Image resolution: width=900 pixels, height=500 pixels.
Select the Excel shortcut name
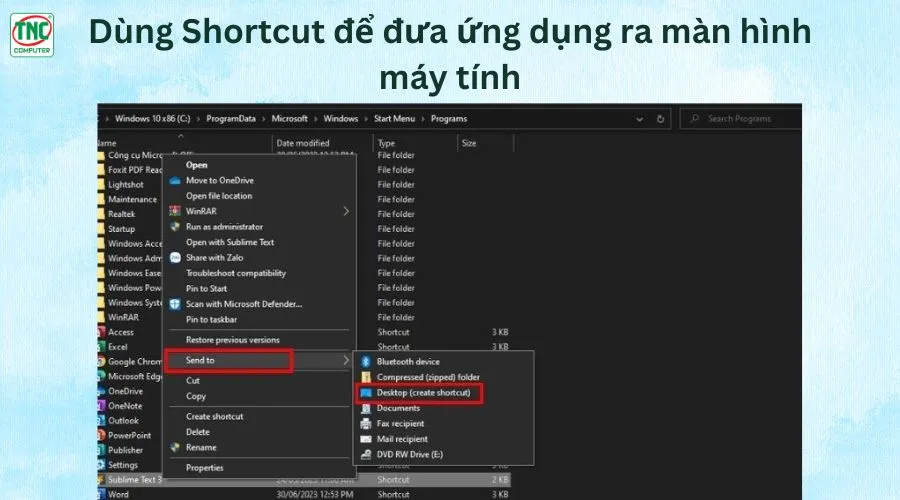[x=118, y=347]
